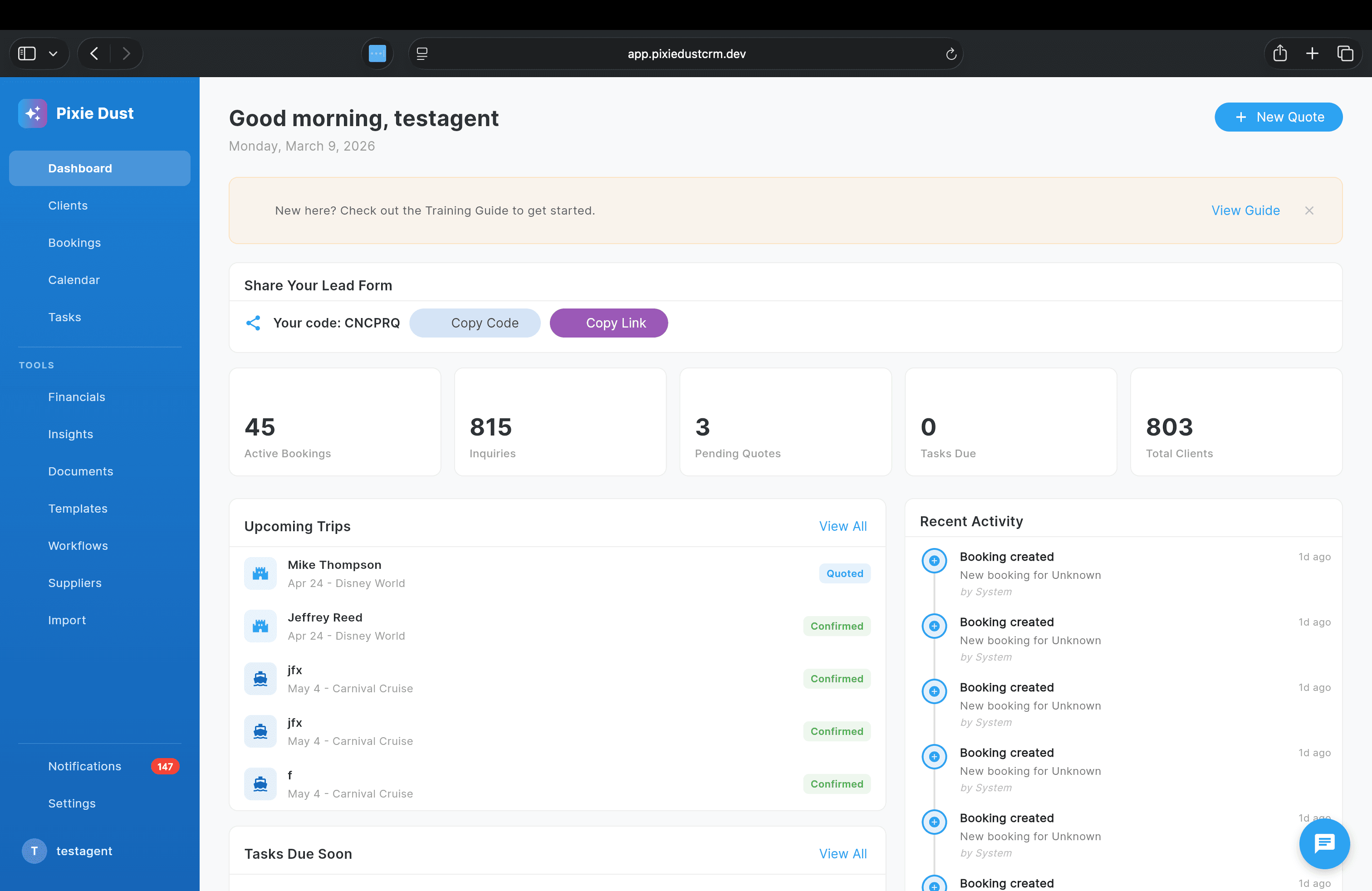
Task: Click View All for Tasks Due Soon
Action: coord(843,853)
